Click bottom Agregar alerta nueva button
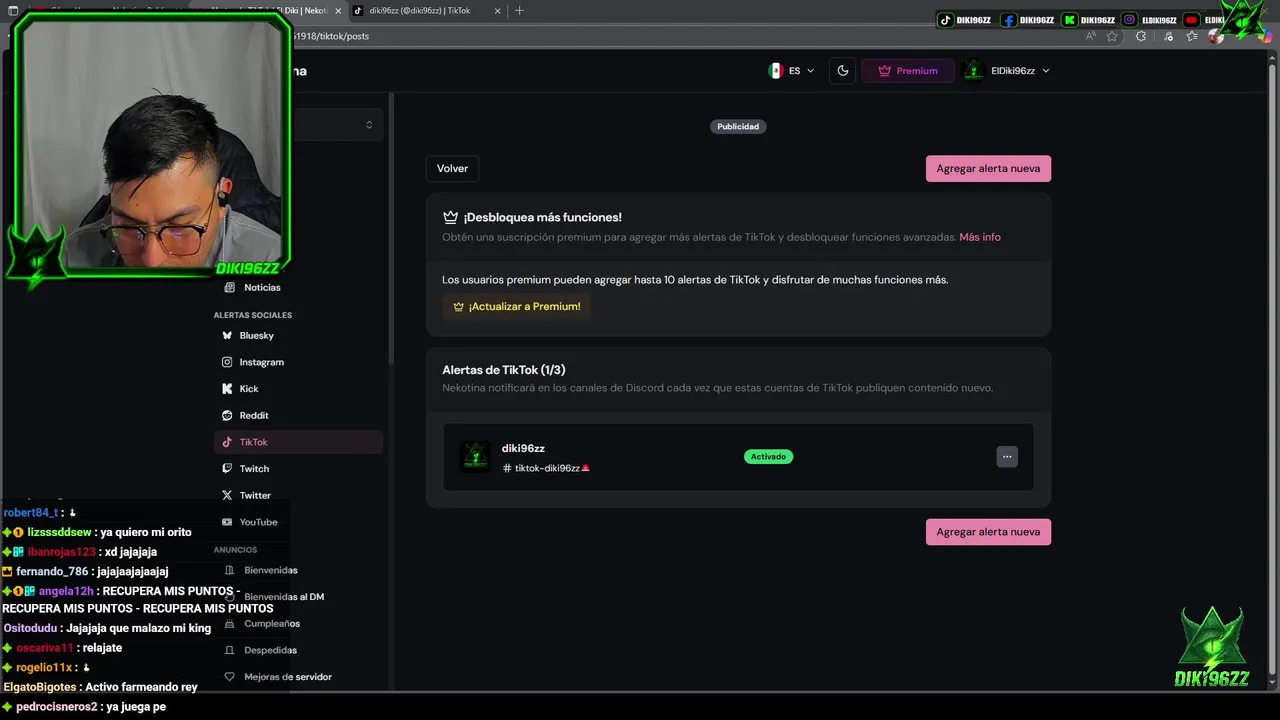 (988, 532)
